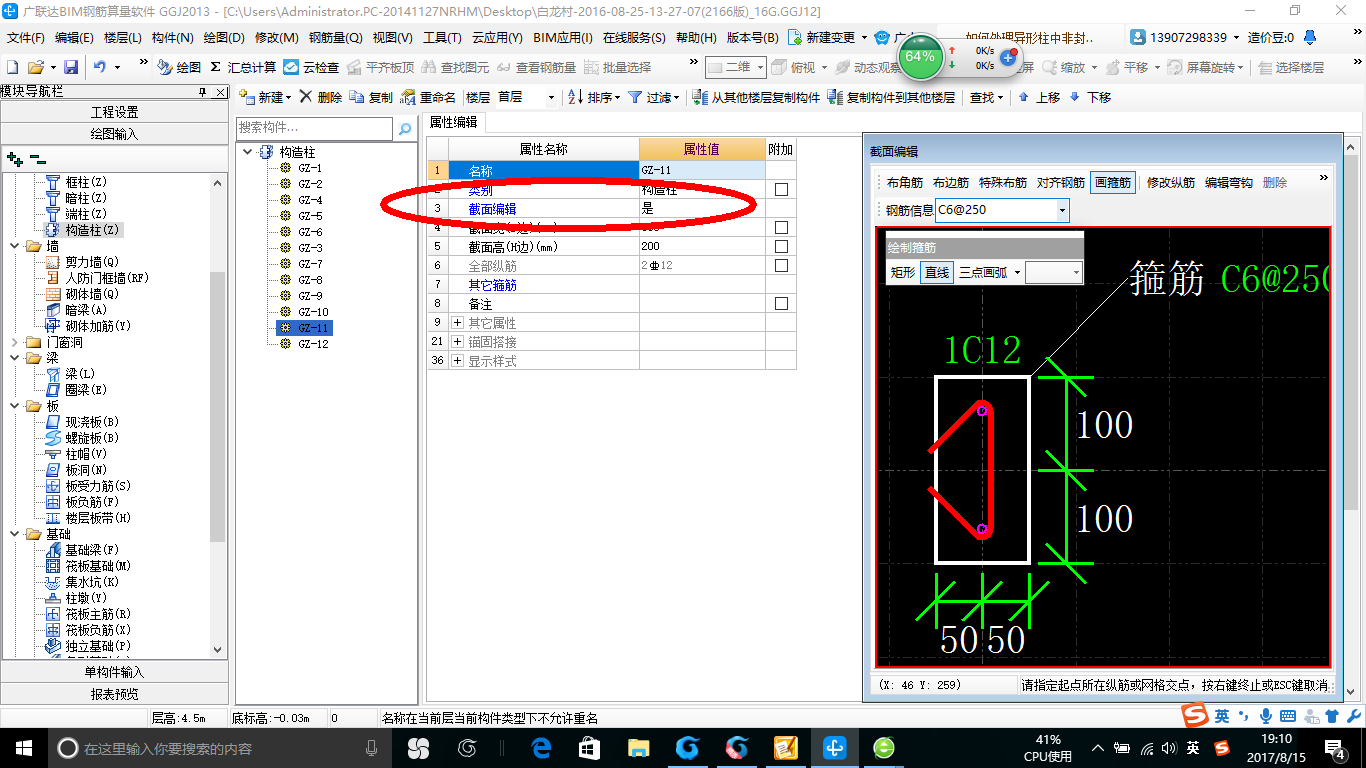Toggle 附加 checkbox for 类别 row

(781, 190)
